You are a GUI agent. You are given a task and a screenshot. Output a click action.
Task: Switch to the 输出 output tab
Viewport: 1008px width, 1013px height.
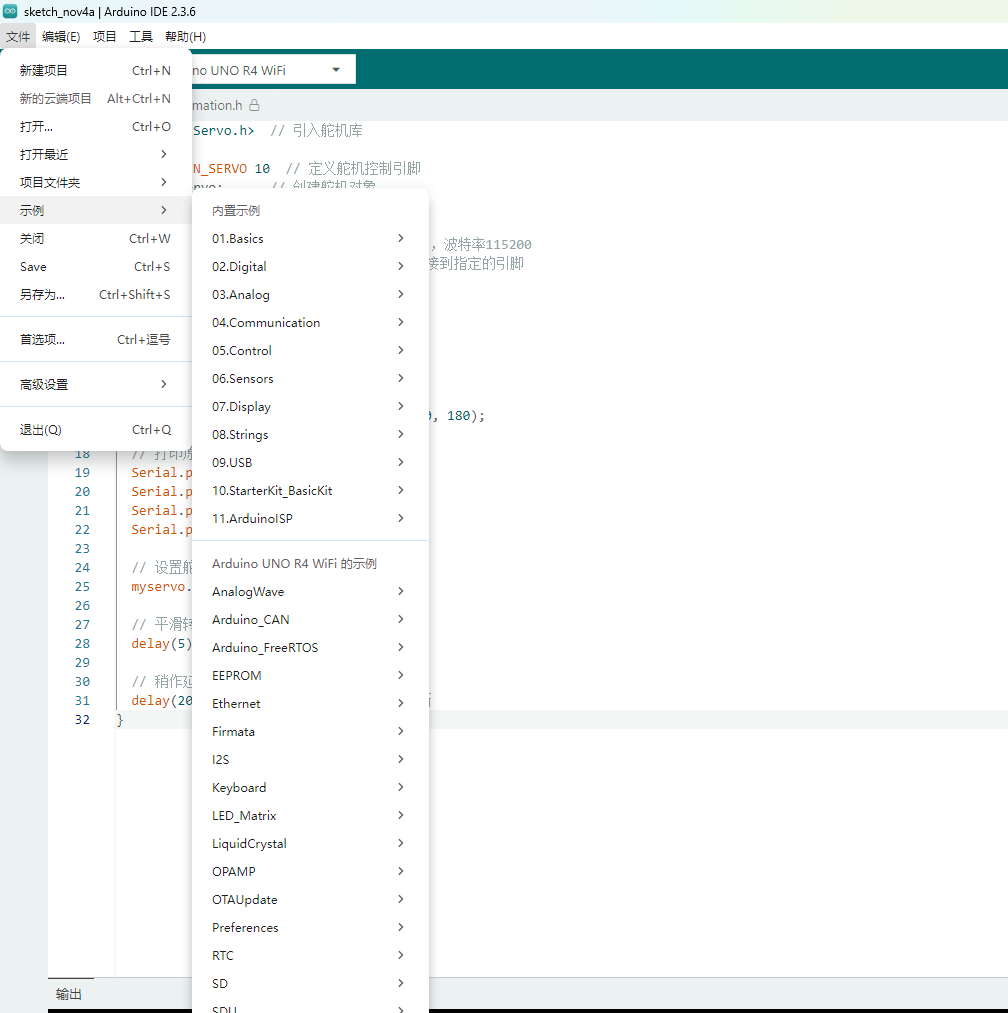click(69, 994)
